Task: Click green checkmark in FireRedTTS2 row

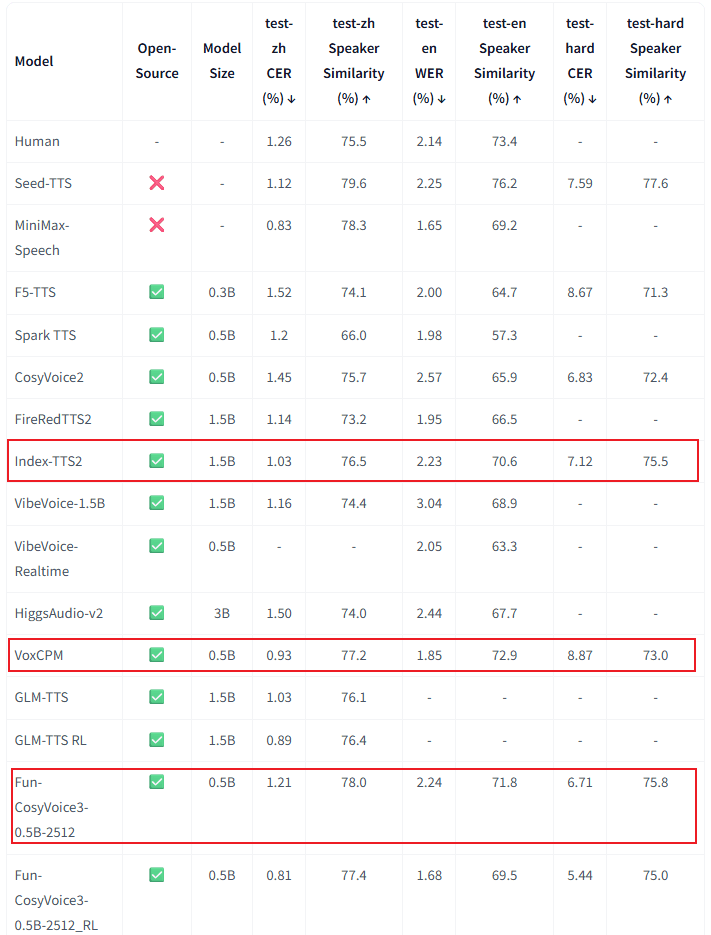Action: coord(156,419)
